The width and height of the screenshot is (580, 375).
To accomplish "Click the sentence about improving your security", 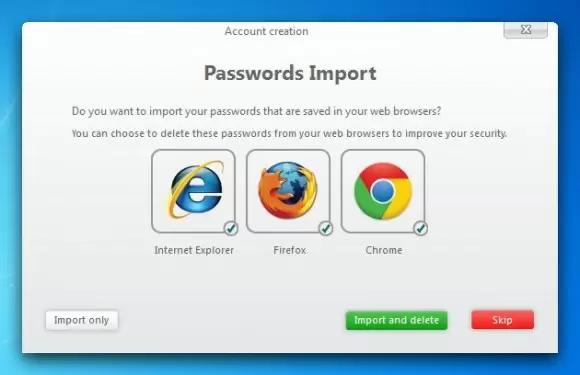I will pyautogui.click(x=289, y=134).
